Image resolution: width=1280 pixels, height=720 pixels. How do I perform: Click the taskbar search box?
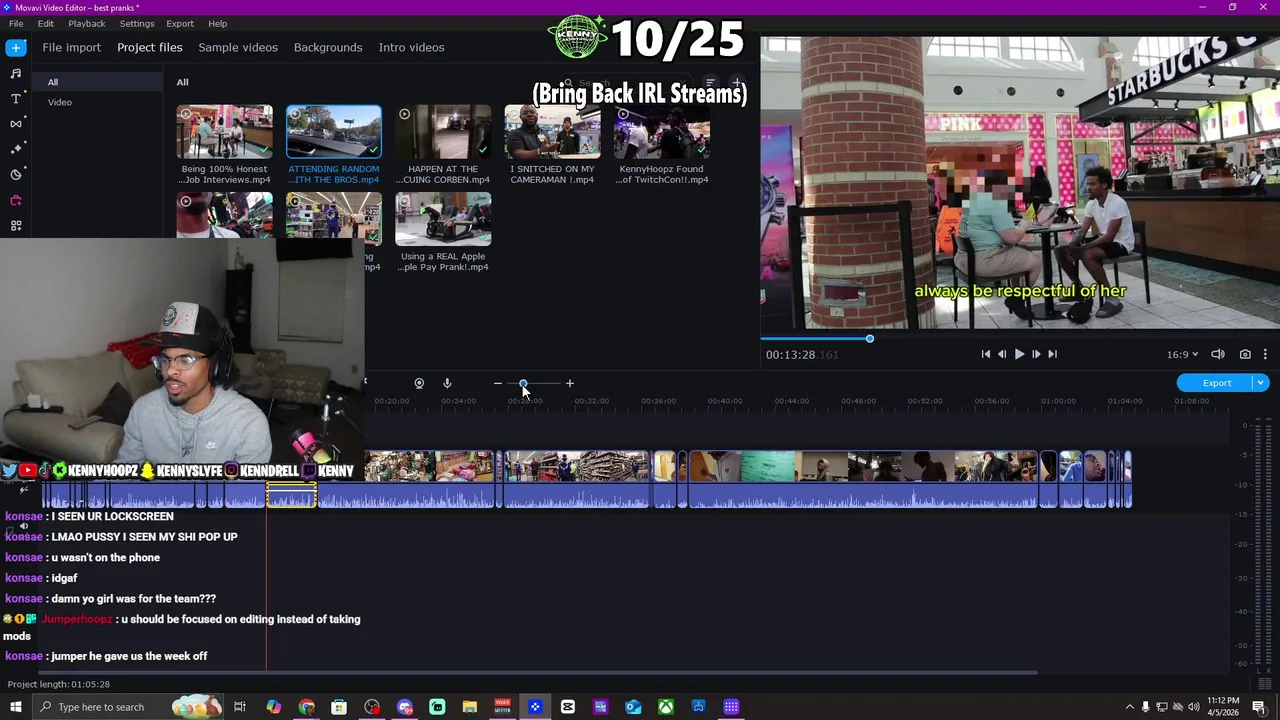click(126, 707)
